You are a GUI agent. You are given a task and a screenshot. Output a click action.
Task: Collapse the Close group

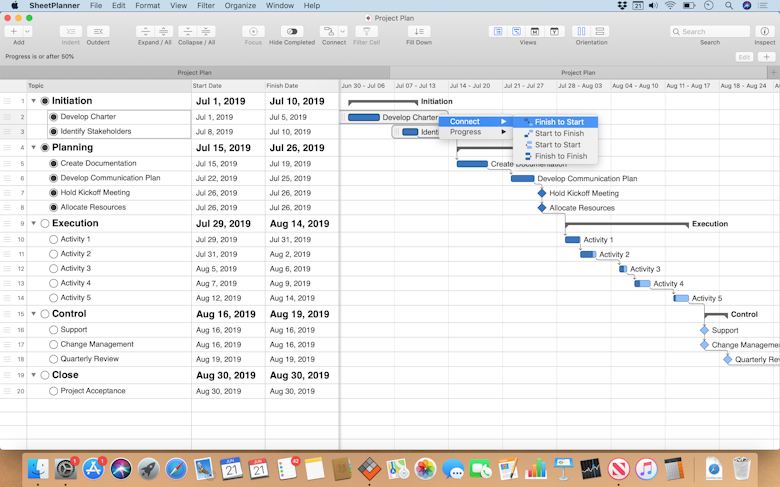(33, 375)
